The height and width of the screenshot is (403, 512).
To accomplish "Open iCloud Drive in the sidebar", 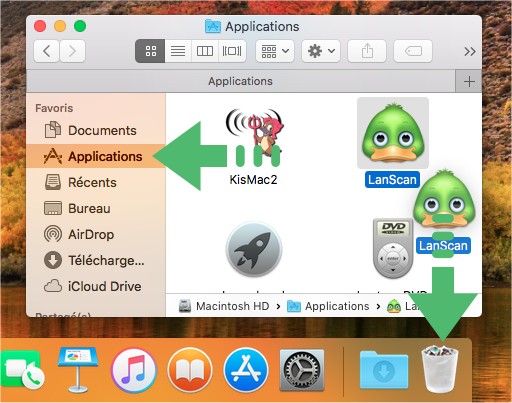I will coord(96,286).
